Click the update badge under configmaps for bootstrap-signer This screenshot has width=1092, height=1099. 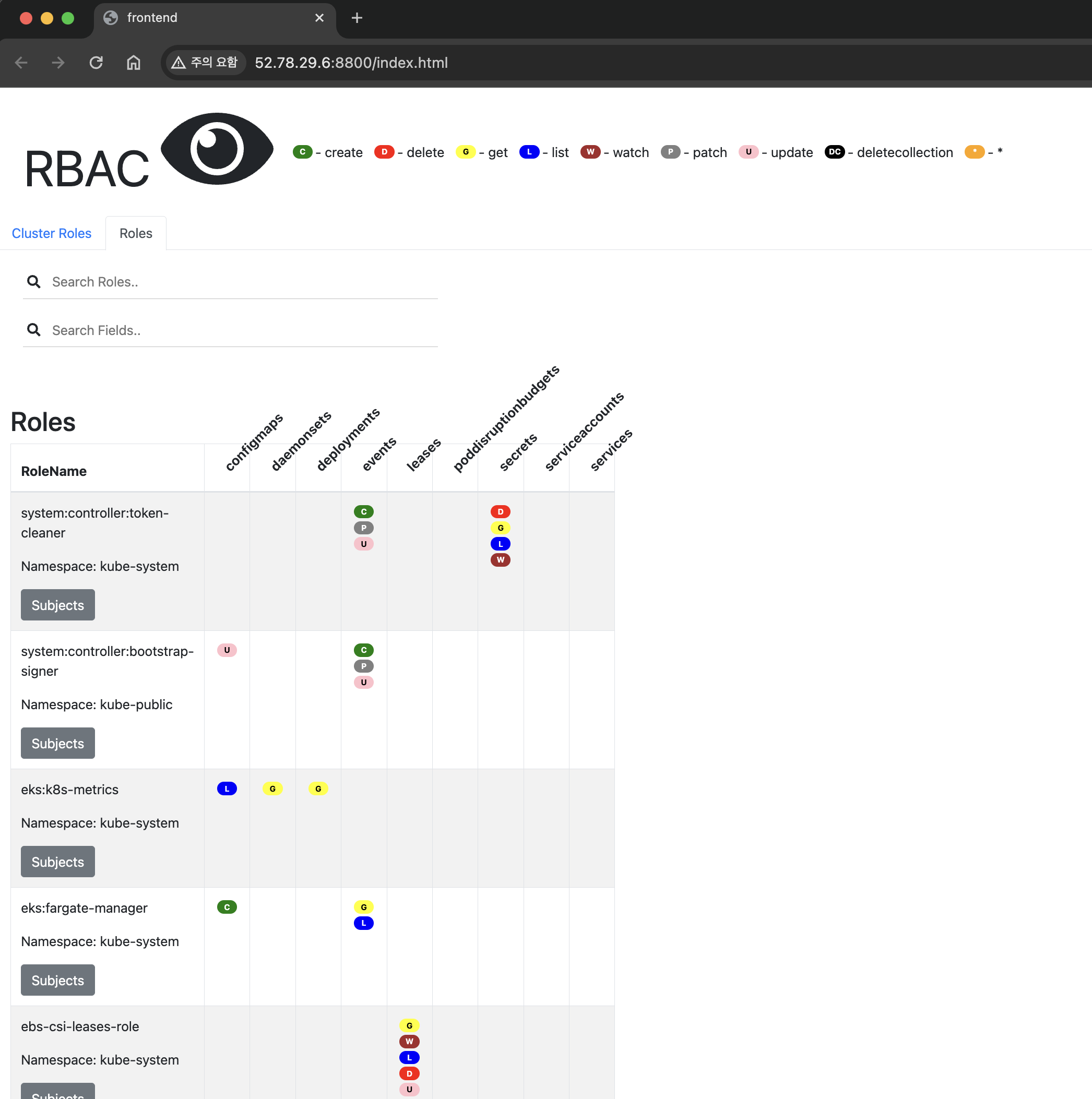(227, 650)
